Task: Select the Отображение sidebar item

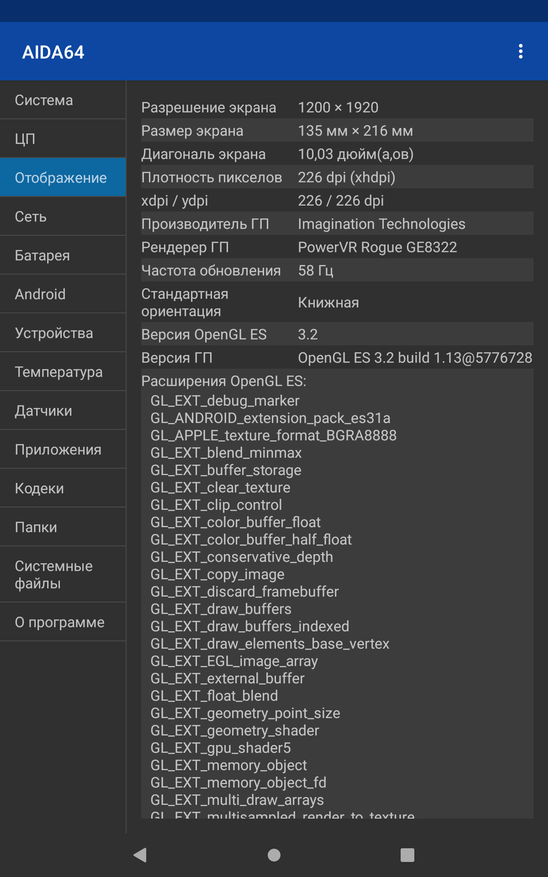Action: click(63, 177)
